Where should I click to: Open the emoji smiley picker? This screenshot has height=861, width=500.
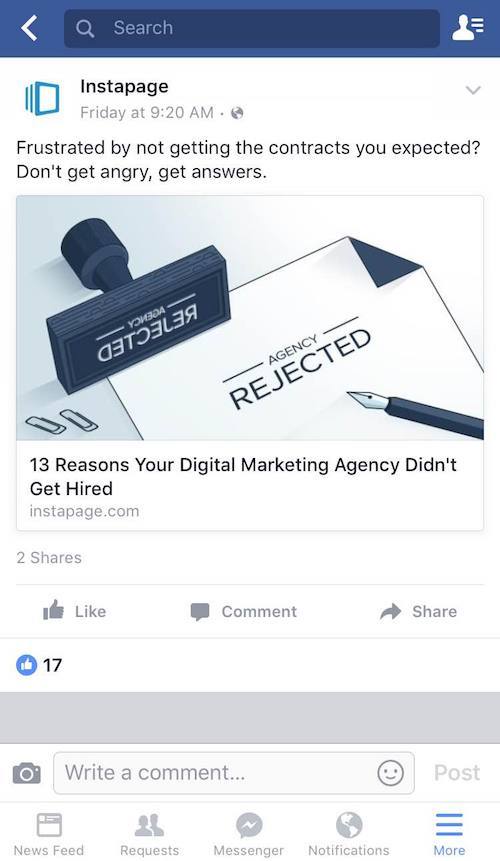(390, 773)
